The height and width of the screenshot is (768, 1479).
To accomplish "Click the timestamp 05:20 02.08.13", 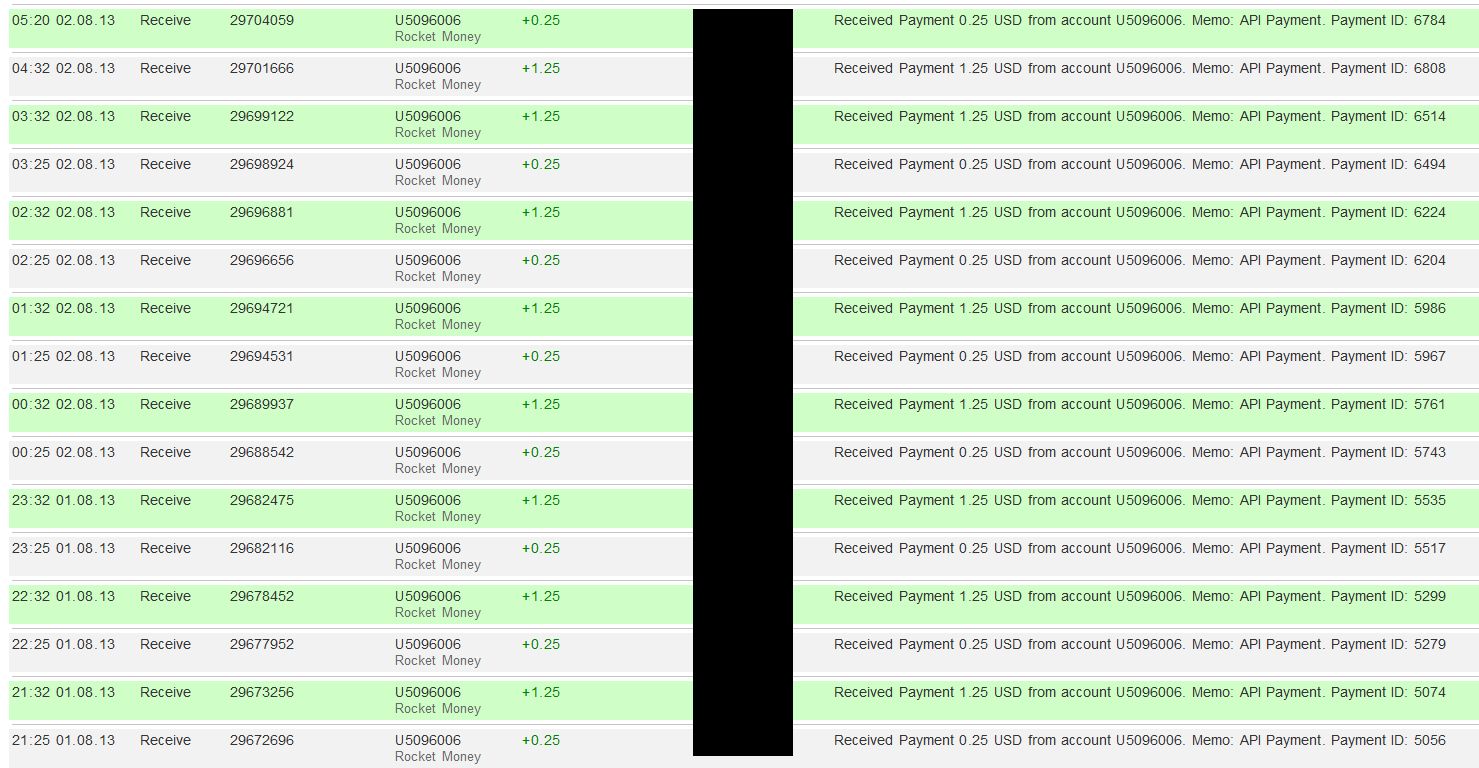I will point(63,20).
